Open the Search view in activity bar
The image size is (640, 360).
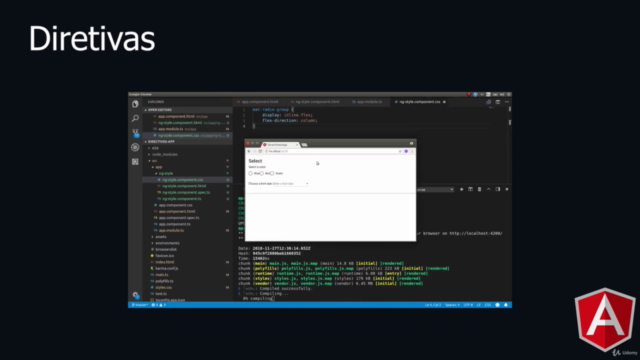[135, 118]
